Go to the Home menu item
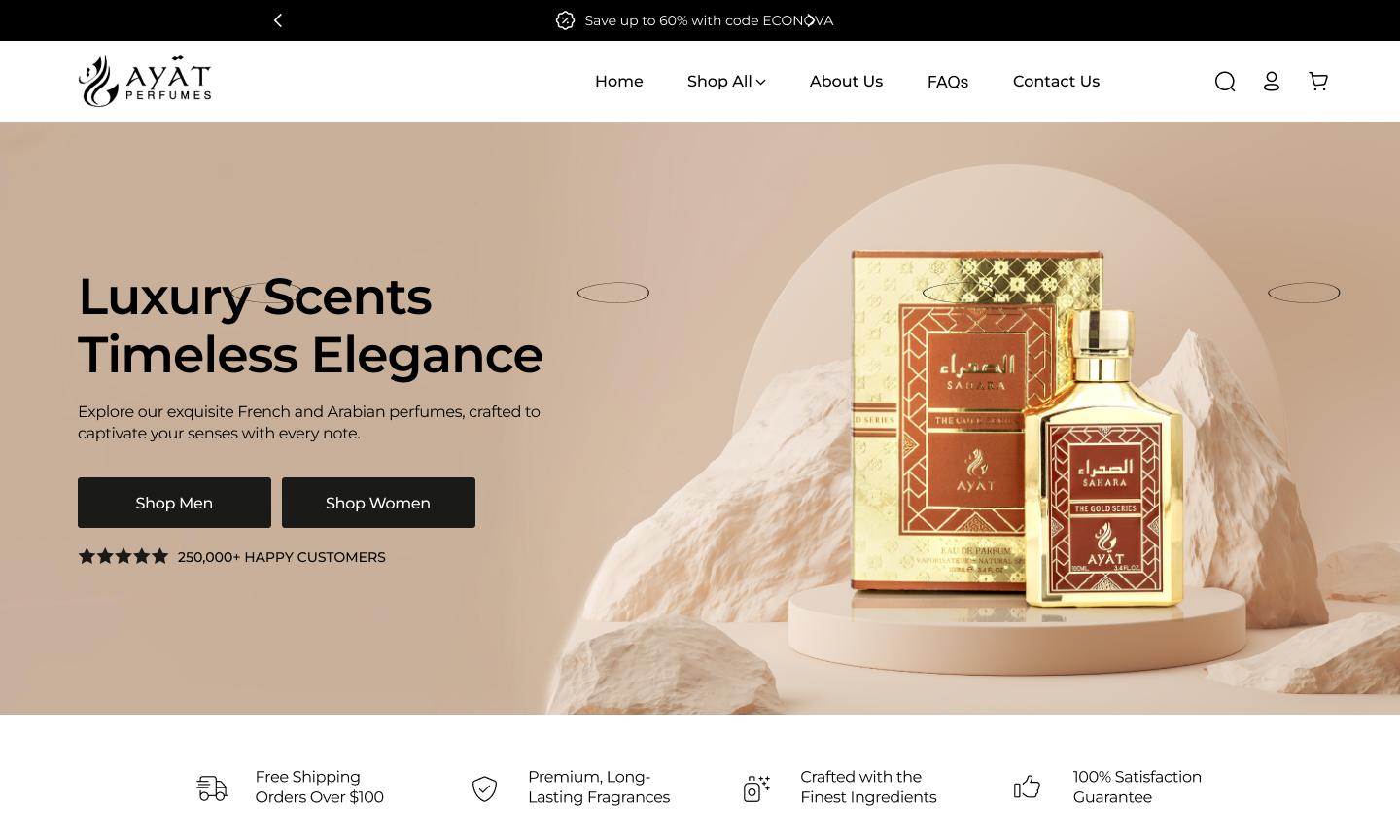 619,82
